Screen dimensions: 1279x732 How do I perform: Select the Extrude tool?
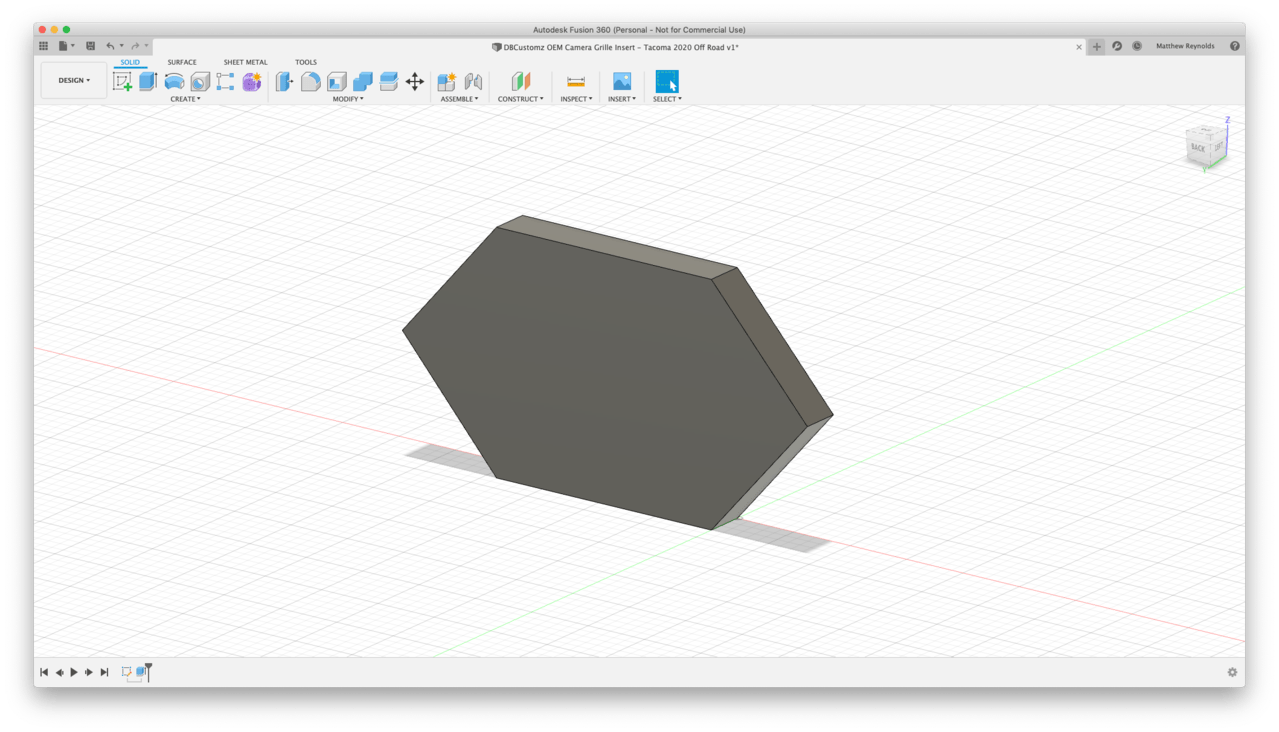point(148,81)
